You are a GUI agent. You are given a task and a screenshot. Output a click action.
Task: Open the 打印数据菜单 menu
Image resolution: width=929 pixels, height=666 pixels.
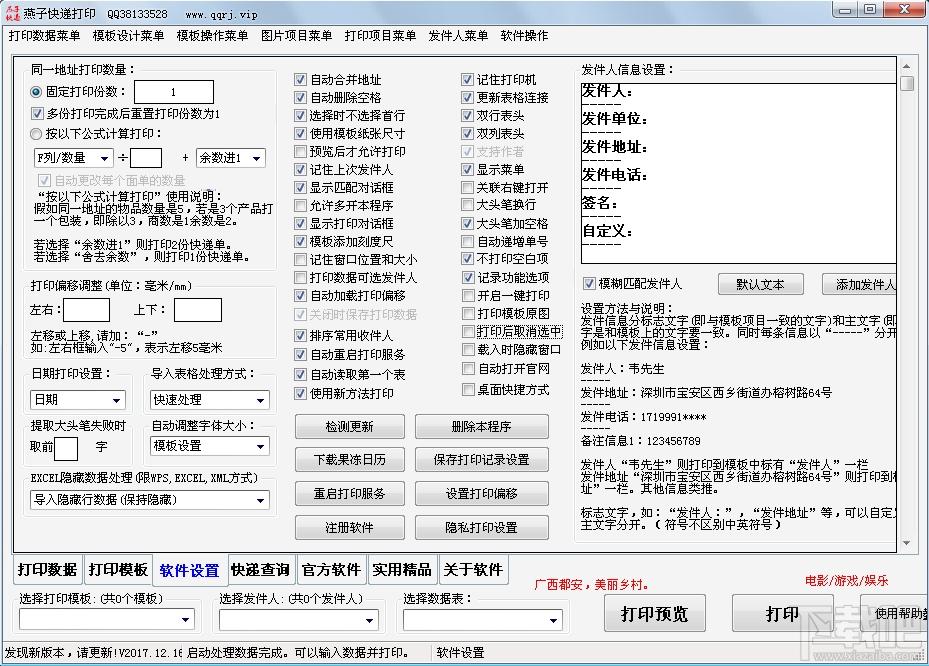(44, 36)
